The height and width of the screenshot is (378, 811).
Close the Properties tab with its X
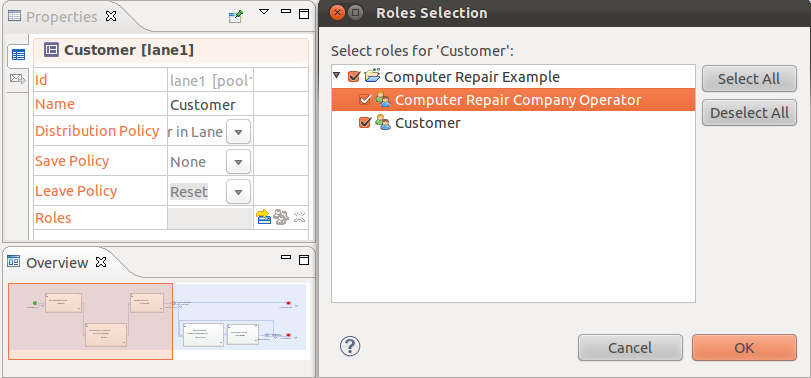(x=111, y=16)
